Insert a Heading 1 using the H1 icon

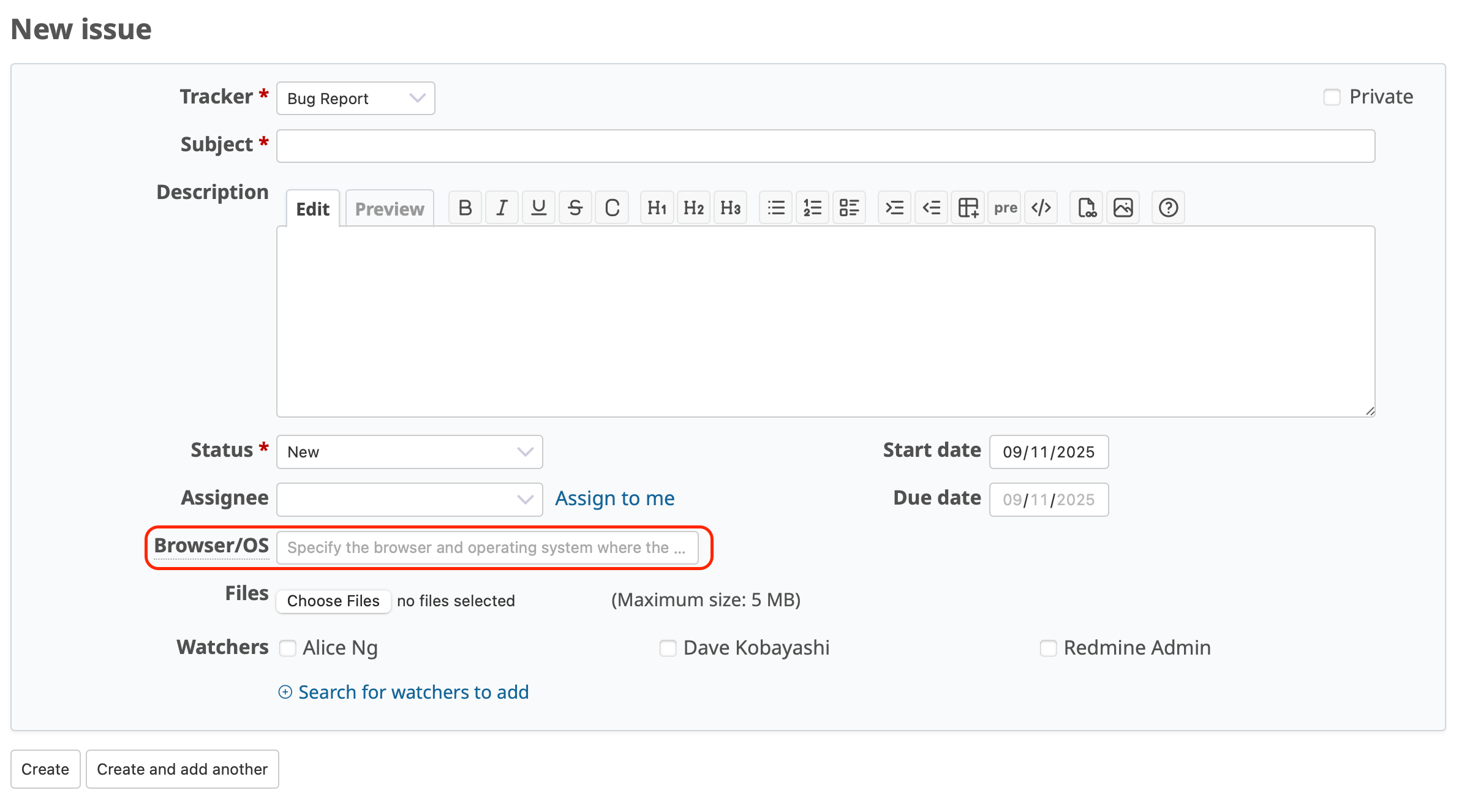(657, 208)
